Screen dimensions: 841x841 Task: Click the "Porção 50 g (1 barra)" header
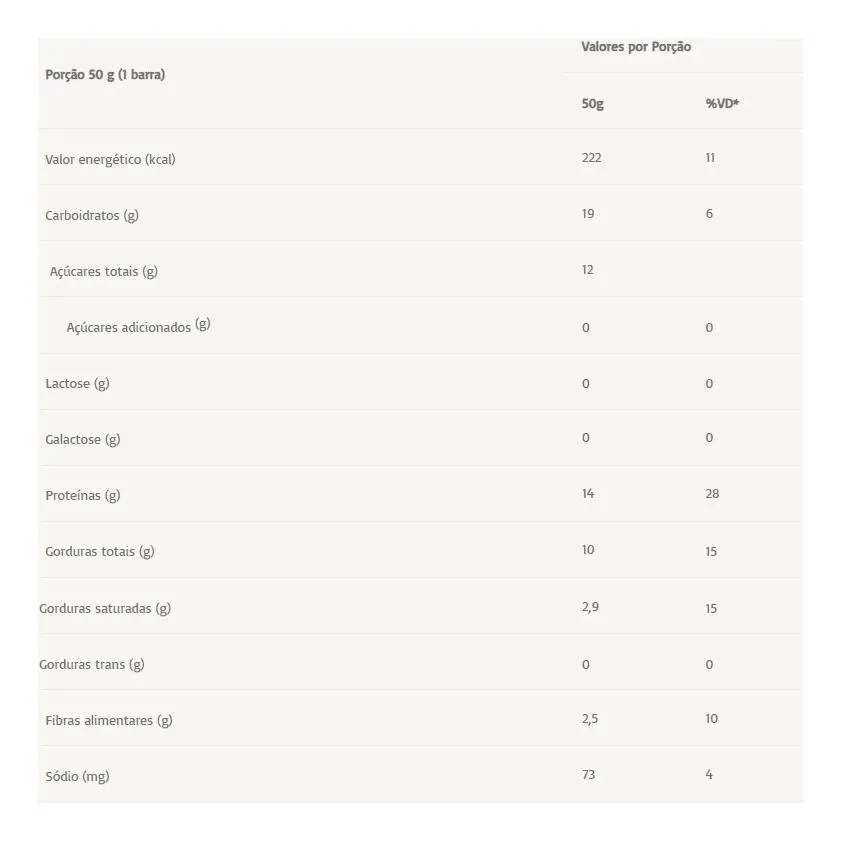[105, 75]
